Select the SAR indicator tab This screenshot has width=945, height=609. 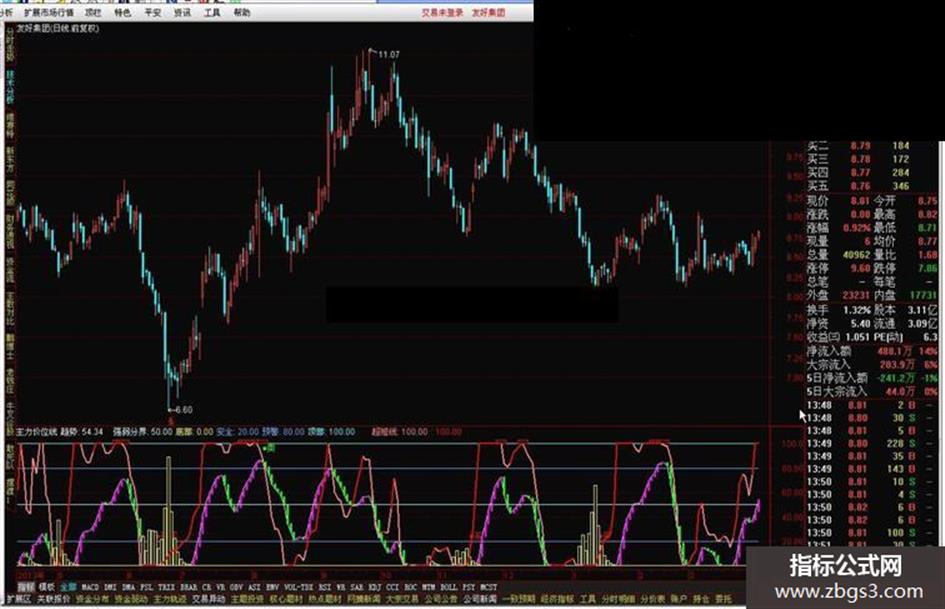click(357, 587)
